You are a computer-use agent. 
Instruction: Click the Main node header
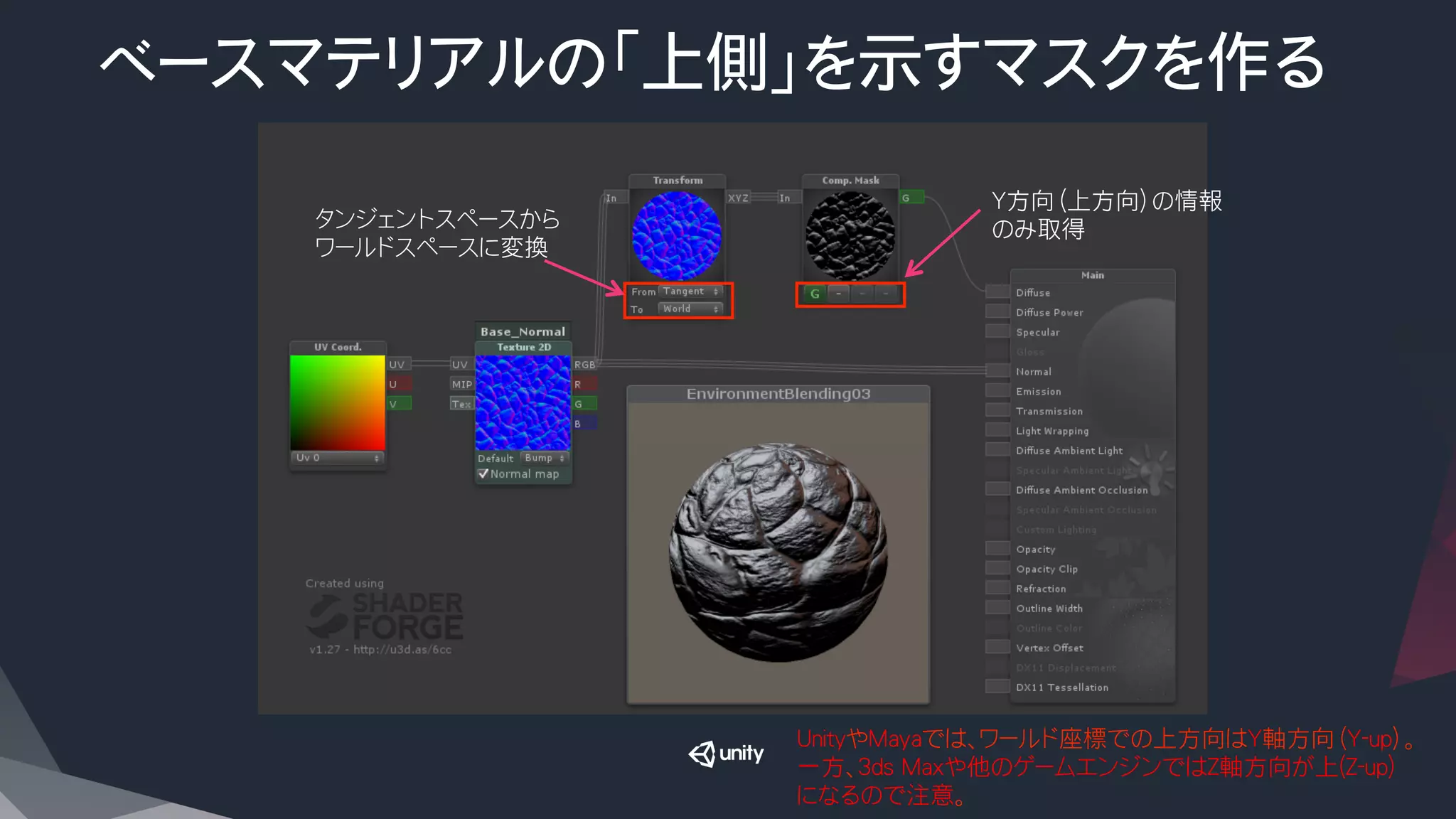coord(1093,275)
